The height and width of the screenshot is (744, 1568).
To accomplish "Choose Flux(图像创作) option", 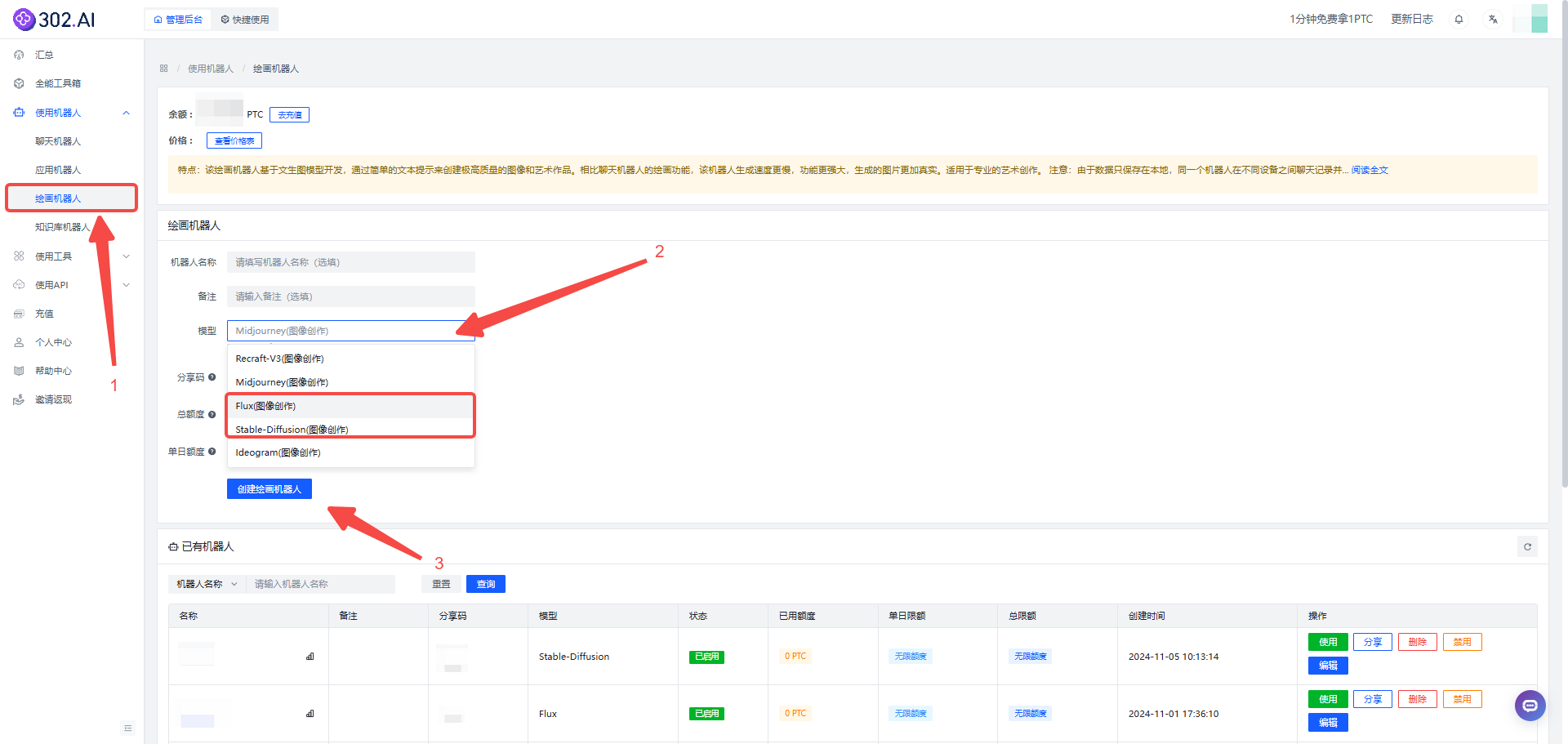I will [x=351, y=406].
